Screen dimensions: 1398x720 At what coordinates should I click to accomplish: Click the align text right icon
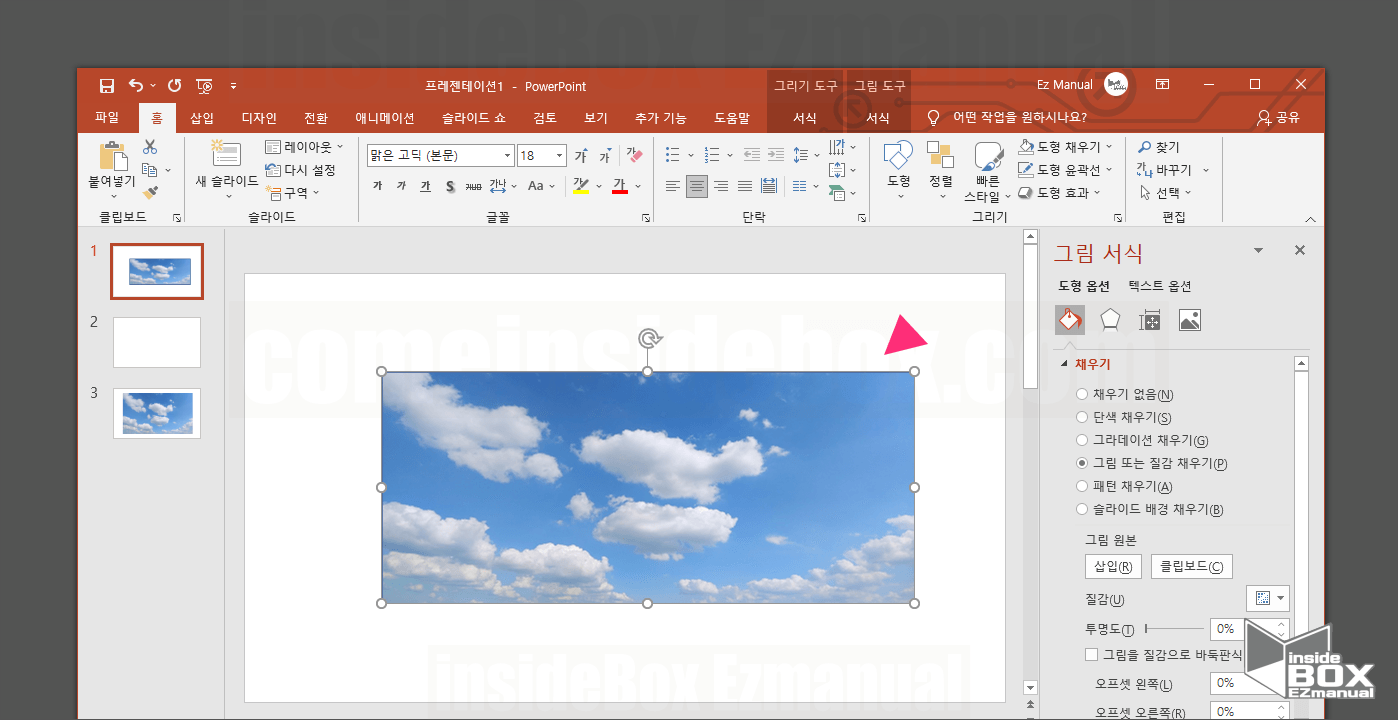click(721, 186)
